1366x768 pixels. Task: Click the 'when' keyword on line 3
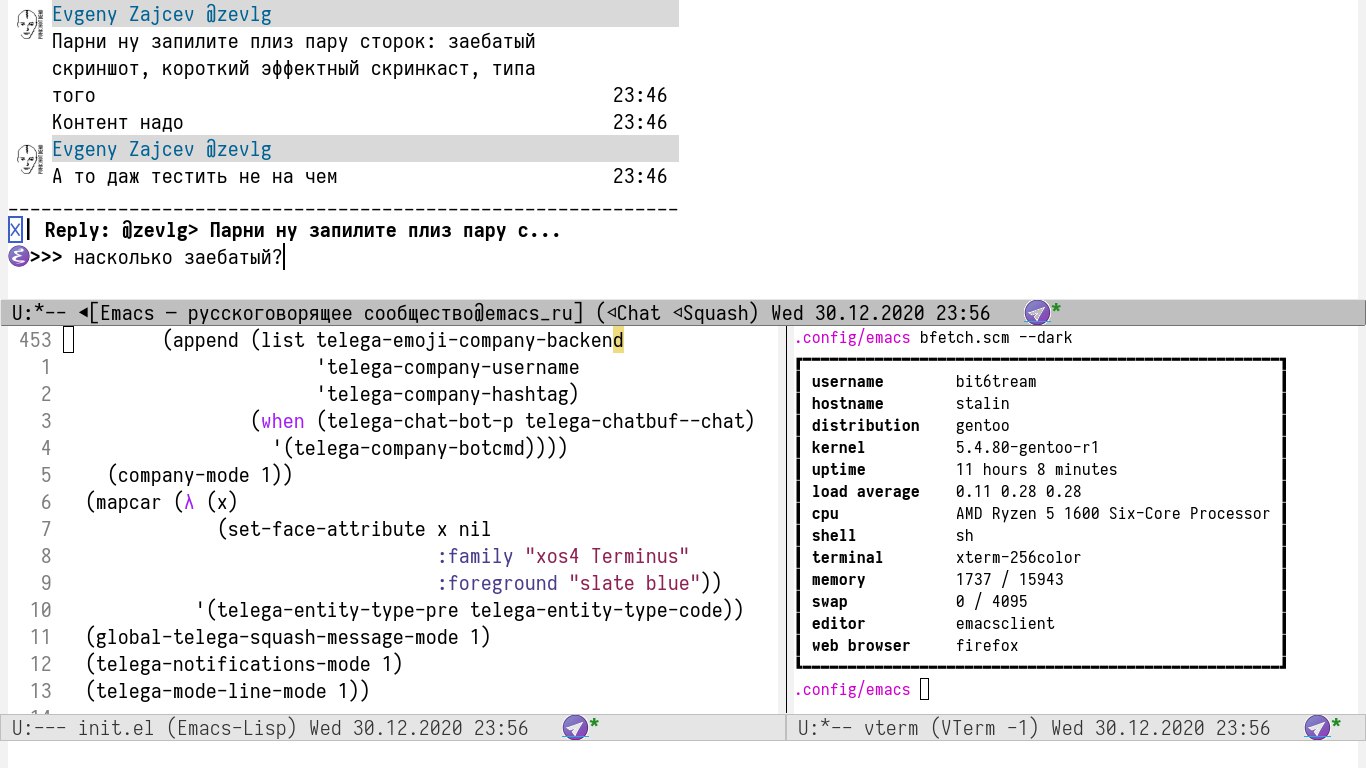283,421
